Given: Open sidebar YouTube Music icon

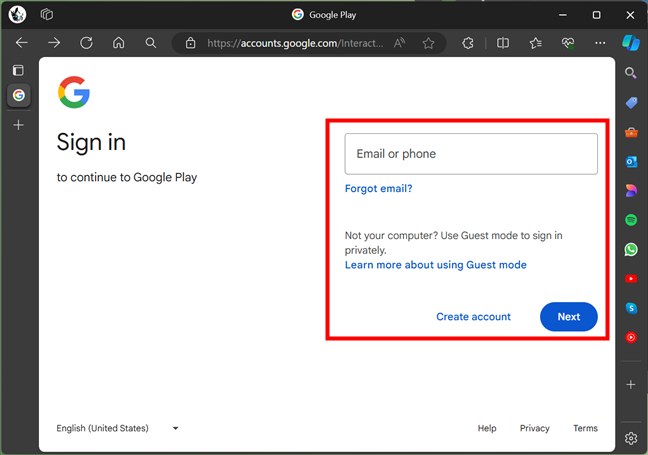Looking at the screenshot, I should (x=631, y=338).
